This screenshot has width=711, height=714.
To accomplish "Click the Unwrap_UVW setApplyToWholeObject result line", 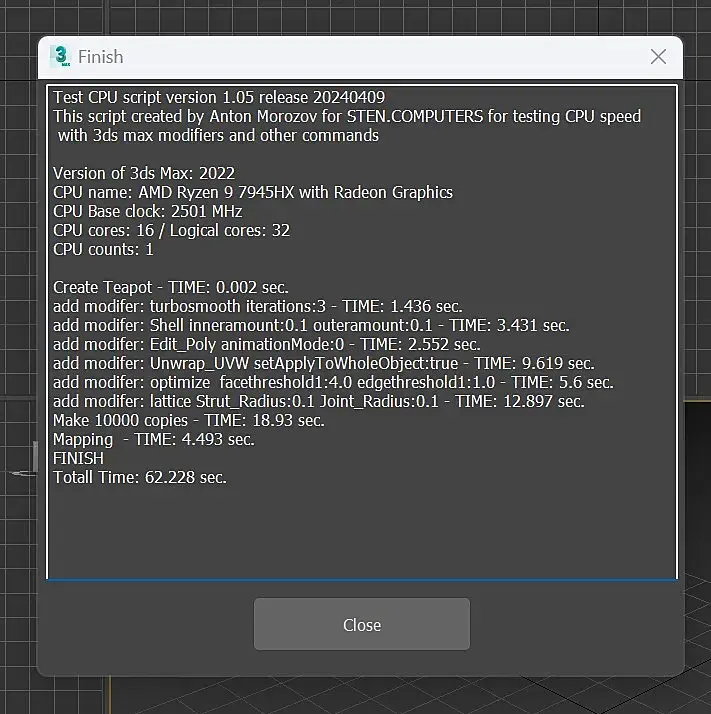I will 324,363.
